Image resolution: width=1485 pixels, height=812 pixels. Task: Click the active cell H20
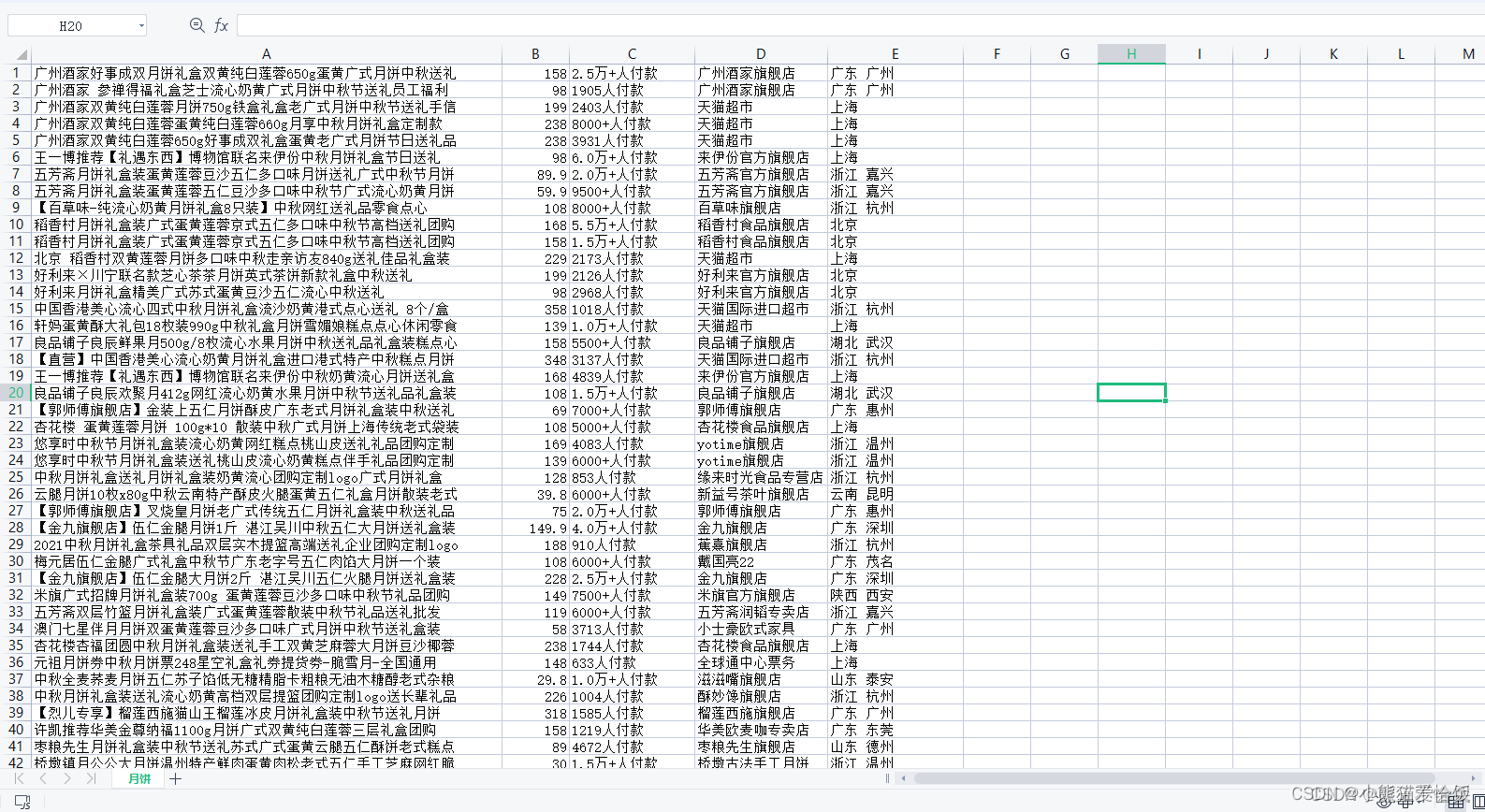point(1131,393)
